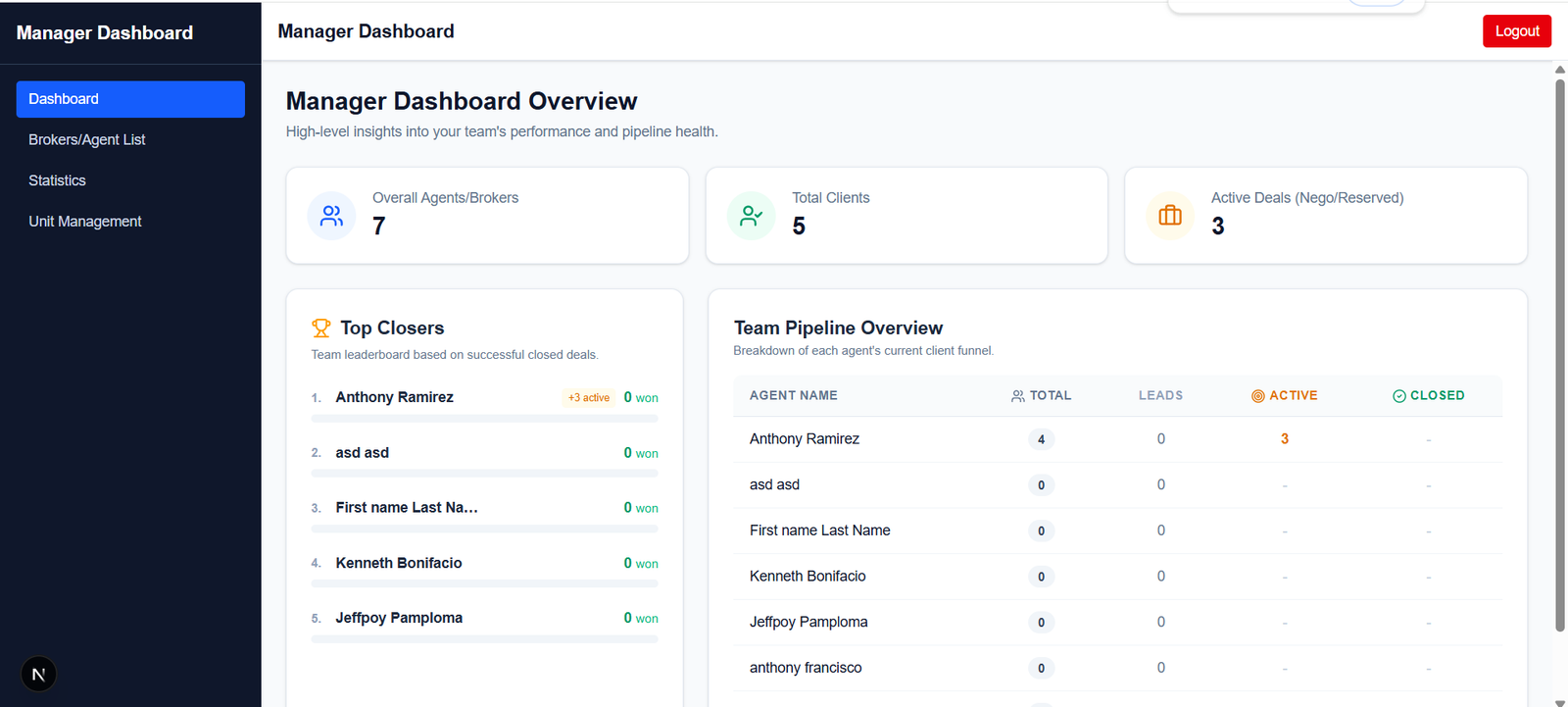1568x707 pixels.
Task: Click the checkmark icon in CLOSED column header
Action: tap(1399, 396)
